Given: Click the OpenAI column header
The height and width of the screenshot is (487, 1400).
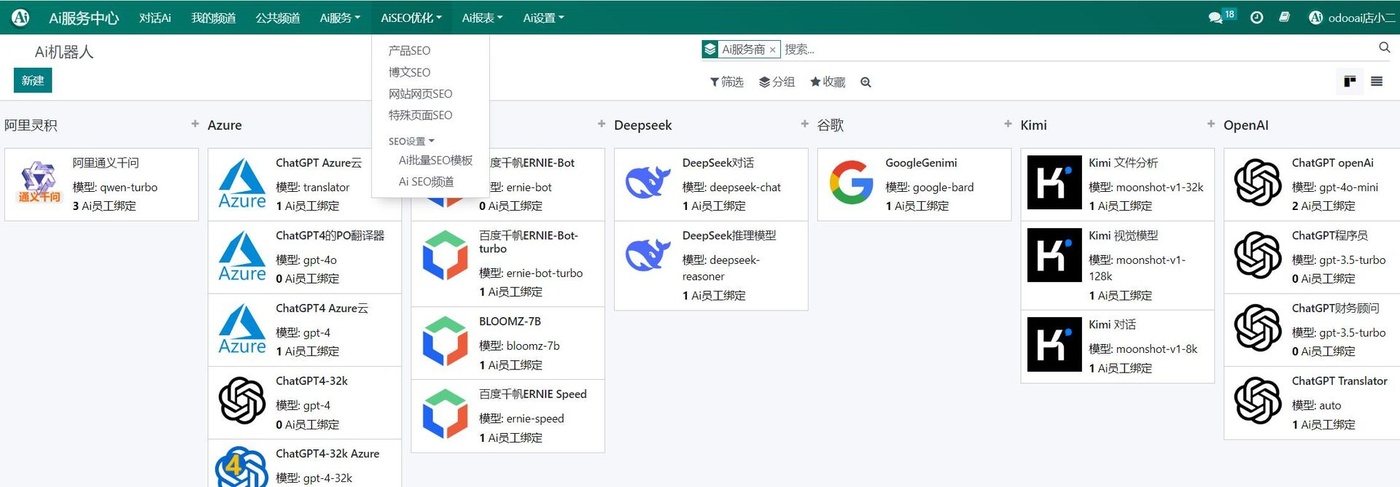Looking at the screenshot, I should coord(1246,126).
